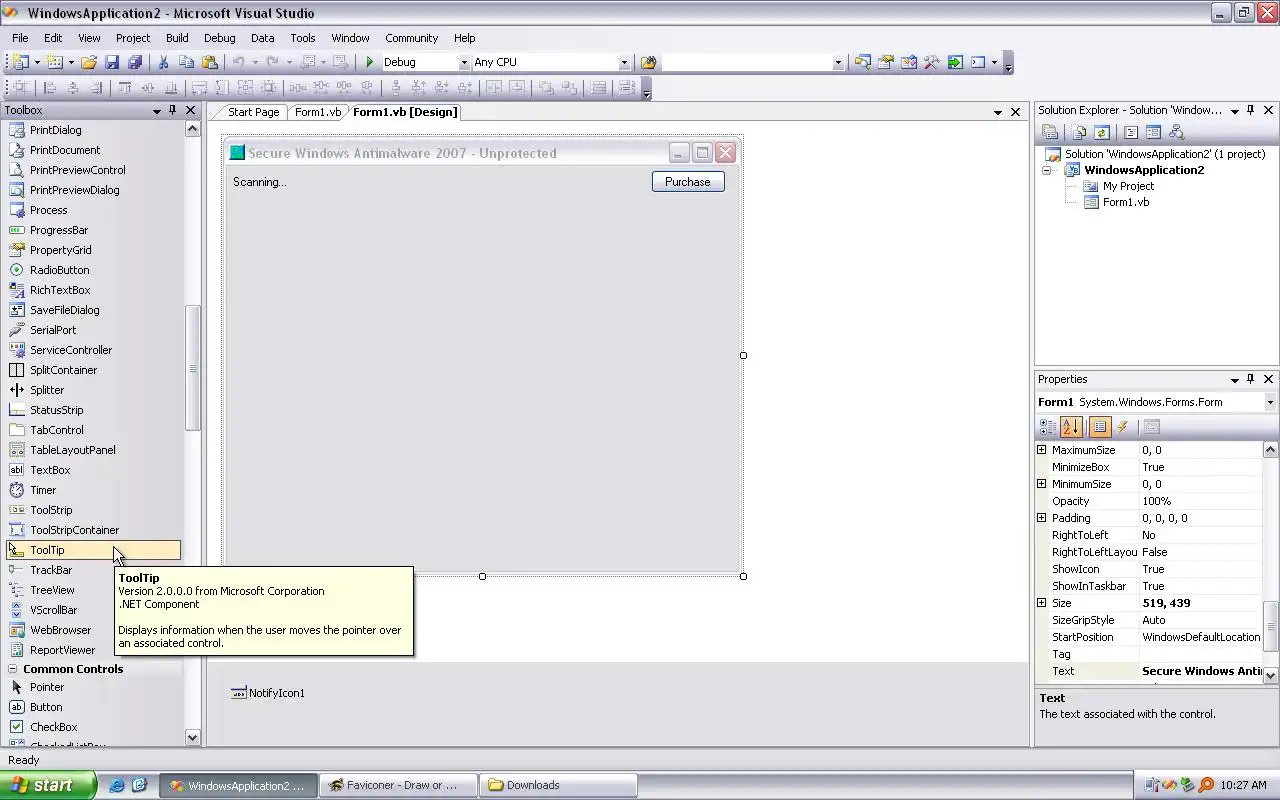Pin the Toolbox panel with pushpin
Screen dimensions: 1280x800
172,111
